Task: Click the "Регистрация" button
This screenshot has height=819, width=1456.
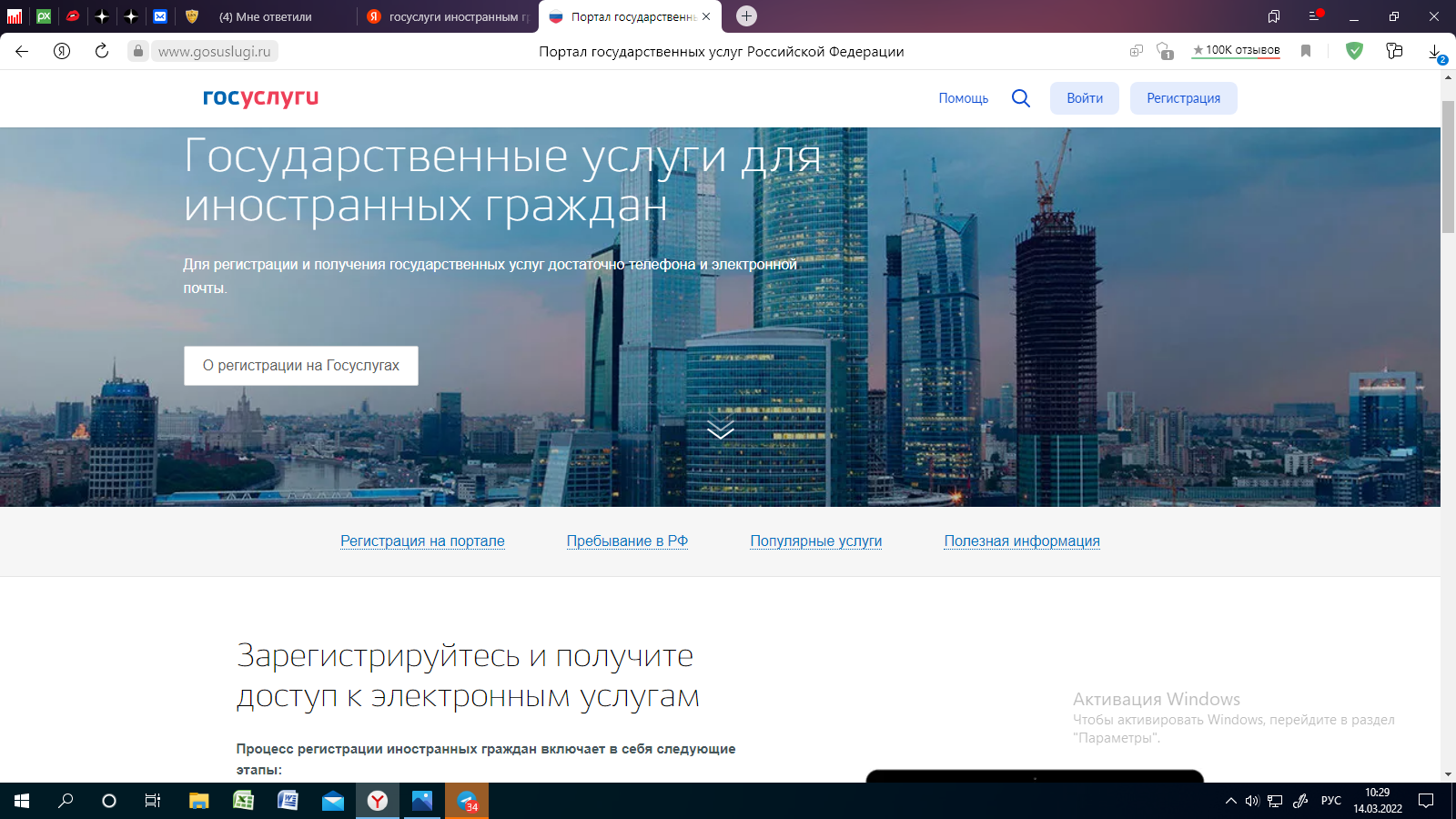Action: [1183, 98]
